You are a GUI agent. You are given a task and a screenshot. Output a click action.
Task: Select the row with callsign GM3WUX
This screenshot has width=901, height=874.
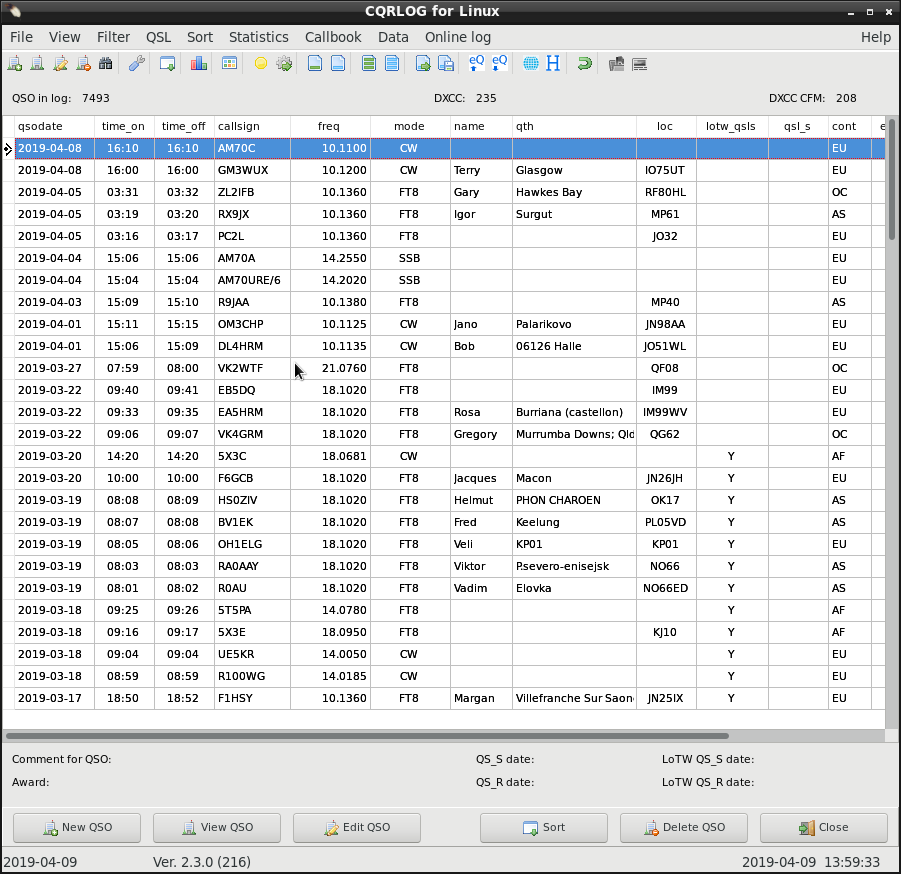click(x=449, y=170)
